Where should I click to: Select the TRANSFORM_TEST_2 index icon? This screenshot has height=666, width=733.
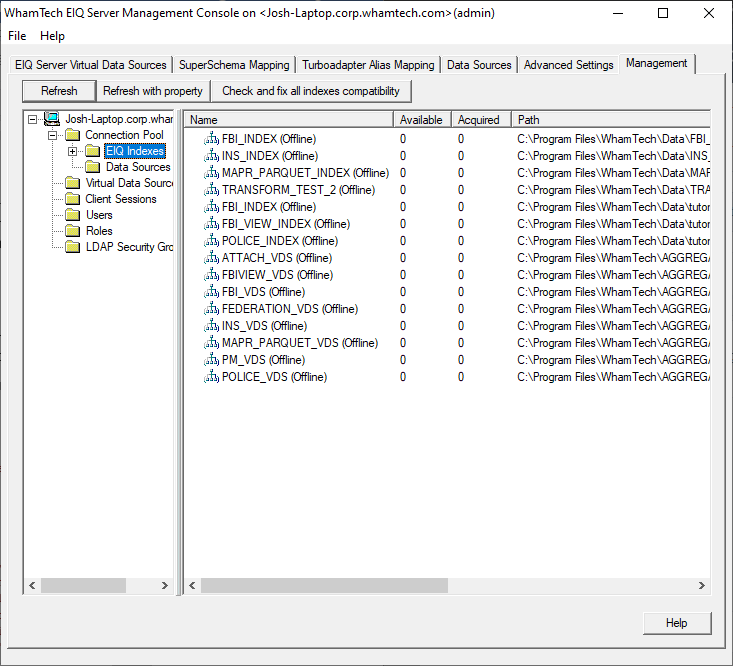pyautogui.click(x=211, y=190)
